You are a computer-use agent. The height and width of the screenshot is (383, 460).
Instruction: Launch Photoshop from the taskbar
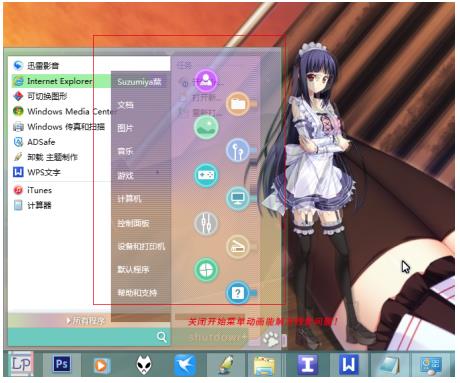(x=62, y=364)
